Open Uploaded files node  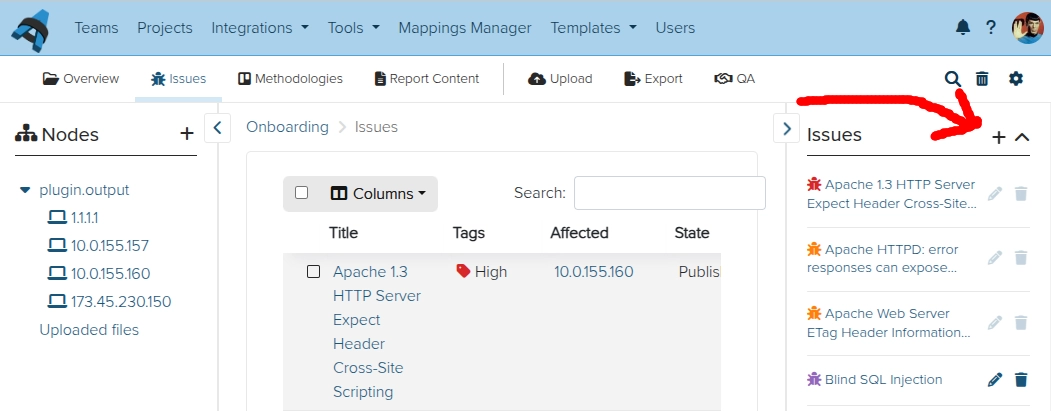[x=89, y=330]
